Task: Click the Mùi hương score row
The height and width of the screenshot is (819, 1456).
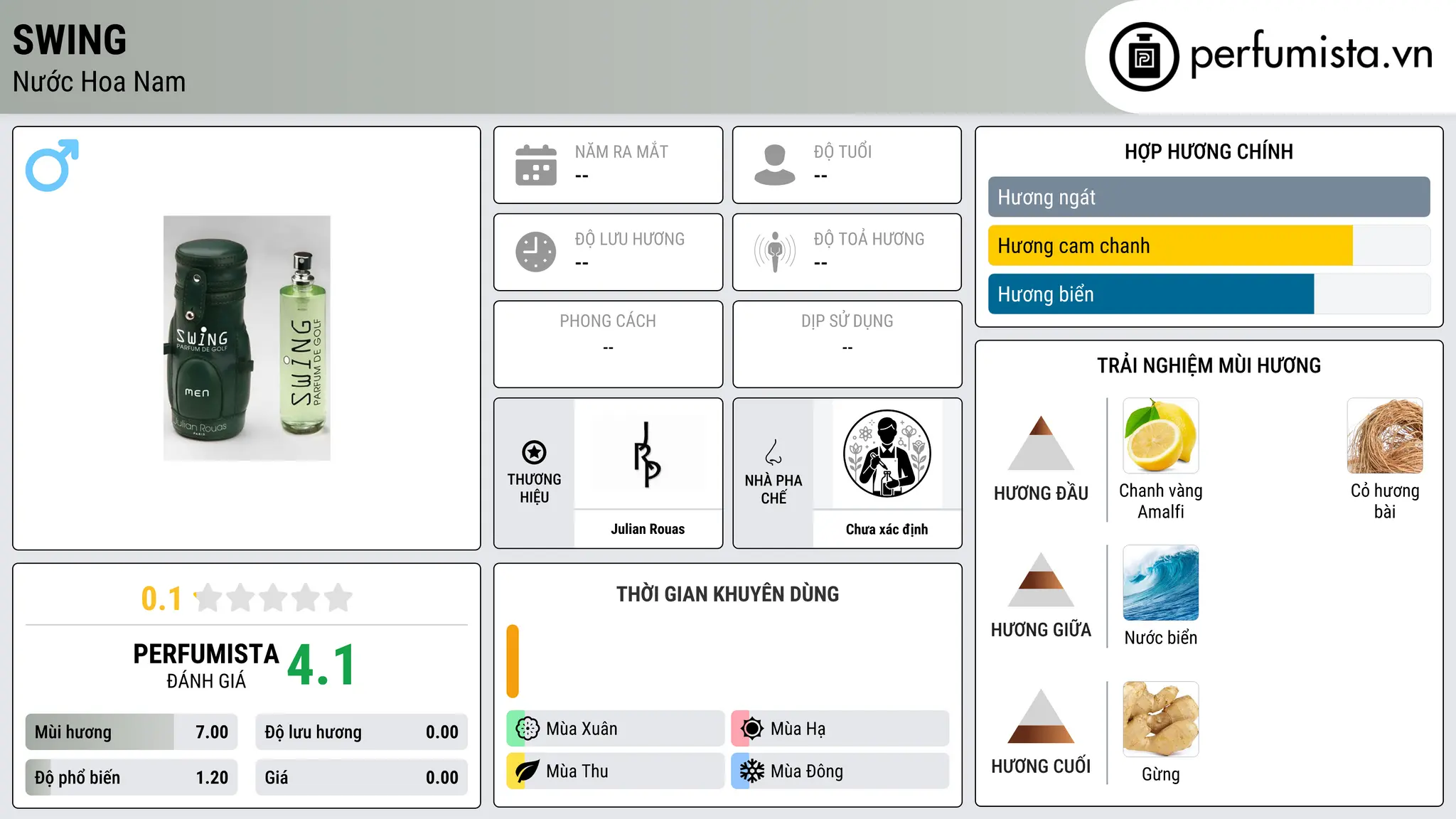Action: click(132, 732)
